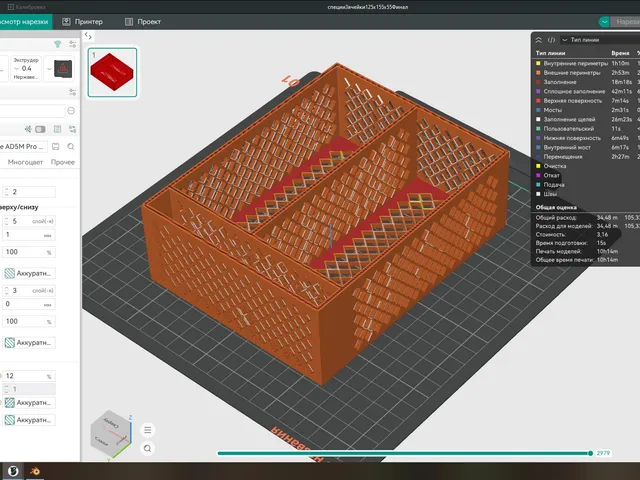Save the current process preset
Screen dimensions: 640x480
pos(56,146)
